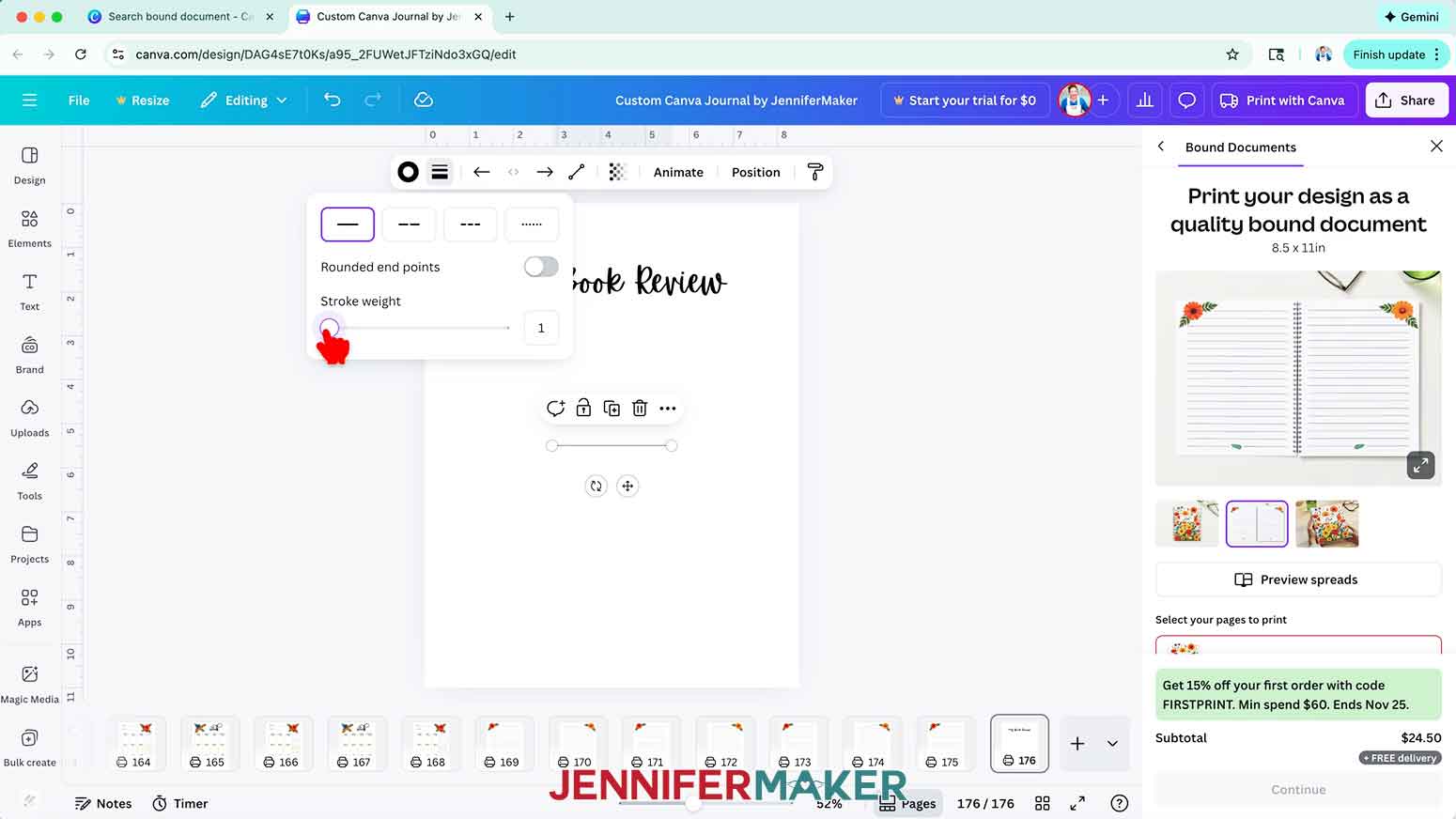Open the line start arrow options

pyautogui.click(x=482, y=172)
